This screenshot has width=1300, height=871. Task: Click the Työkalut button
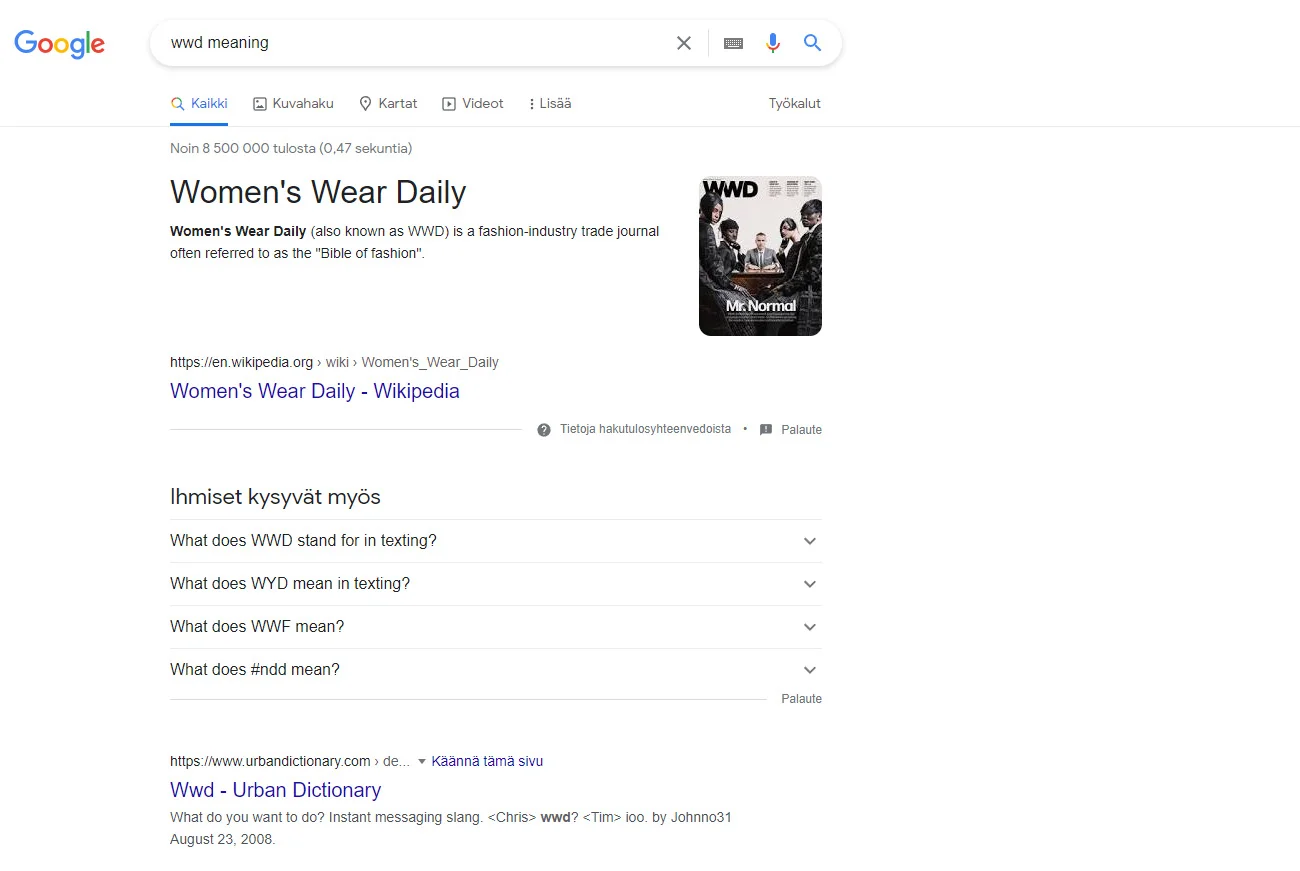[x=794, y=104]
